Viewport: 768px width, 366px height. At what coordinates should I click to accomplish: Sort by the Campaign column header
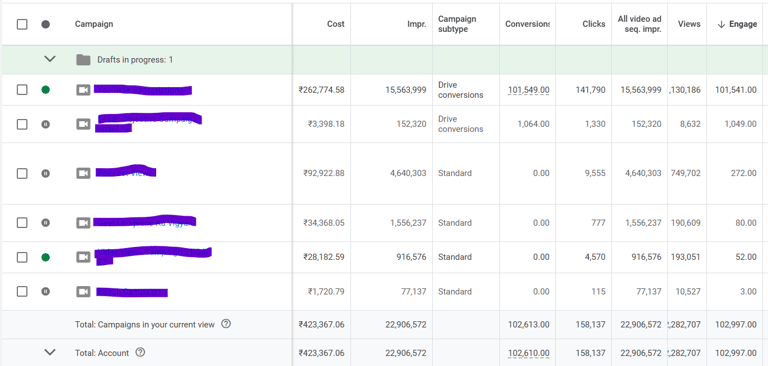tap(94, 24)
